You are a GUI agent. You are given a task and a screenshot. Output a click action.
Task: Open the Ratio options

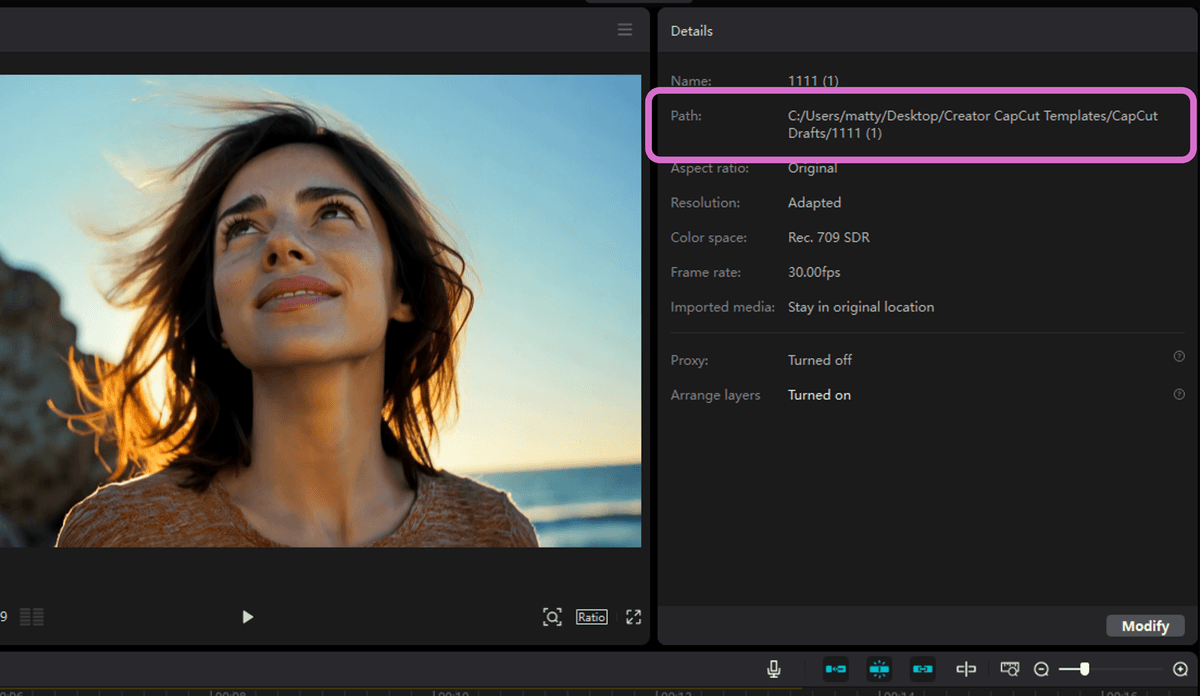click(x=591, y=617)
